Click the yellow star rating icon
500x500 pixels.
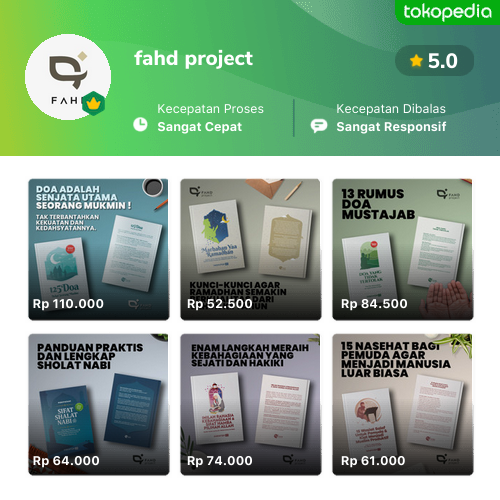coord(416,61)
